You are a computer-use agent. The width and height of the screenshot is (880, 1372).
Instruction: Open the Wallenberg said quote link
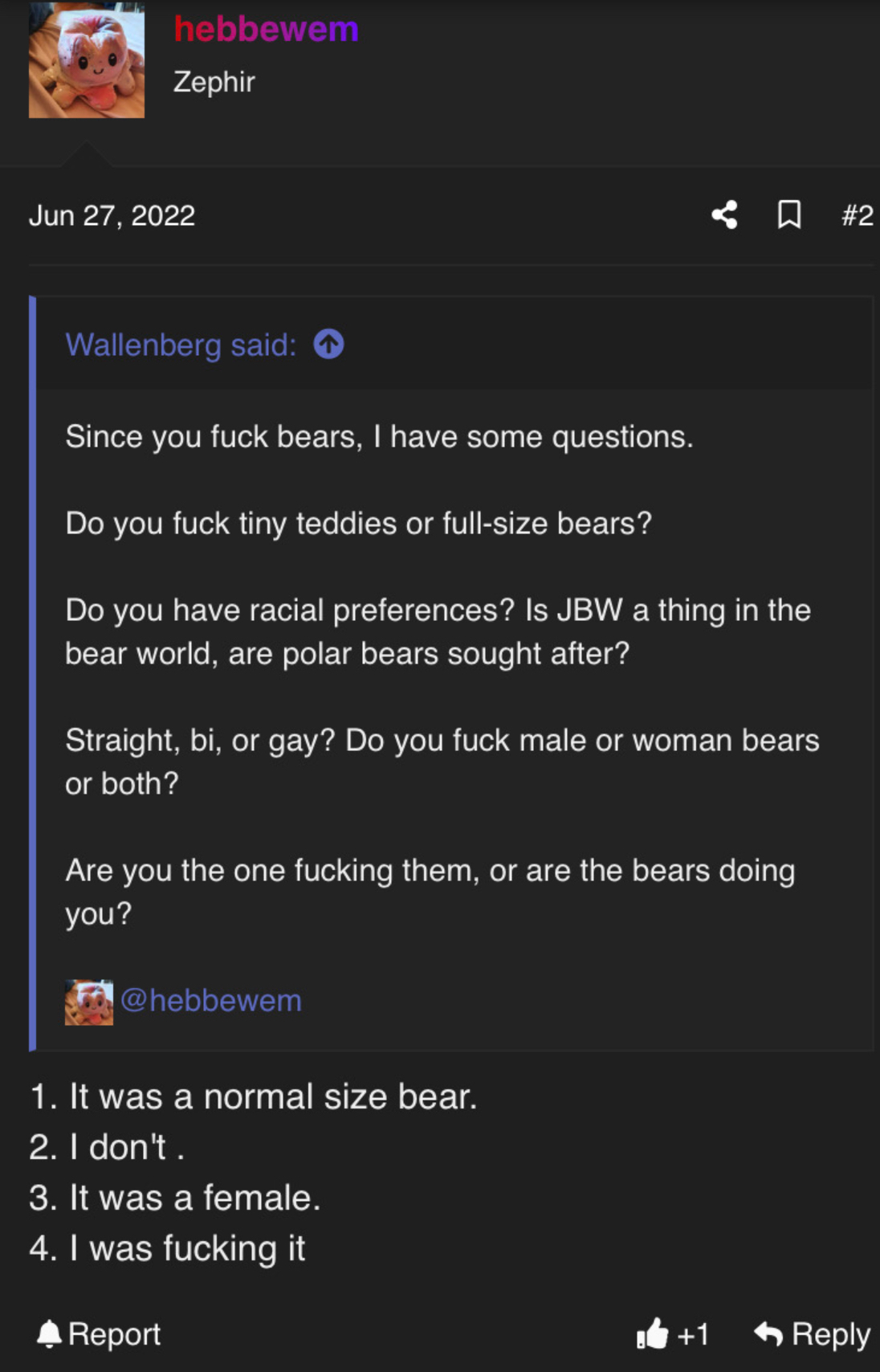click(x=181, y=345)
